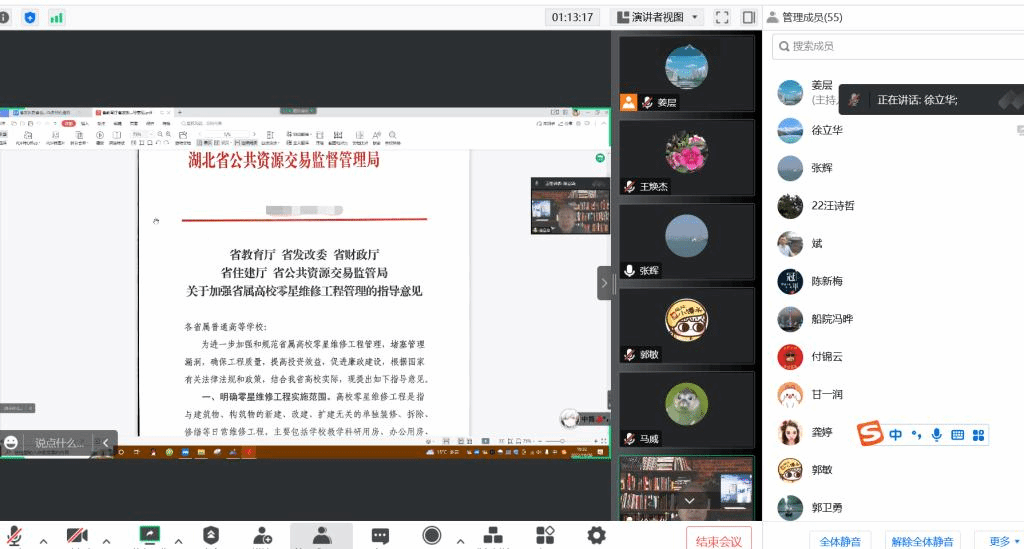
Task: Expand the microphone options arrow
Action: coord(43,541)
